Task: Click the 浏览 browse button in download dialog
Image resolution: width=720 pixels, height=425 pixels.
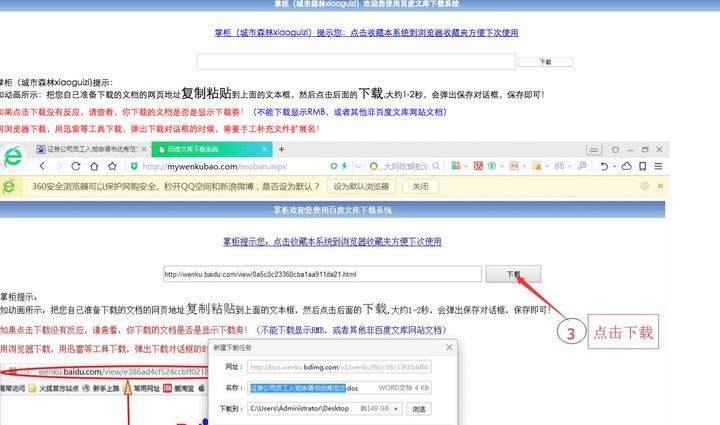Action: [x=419, y=409]
